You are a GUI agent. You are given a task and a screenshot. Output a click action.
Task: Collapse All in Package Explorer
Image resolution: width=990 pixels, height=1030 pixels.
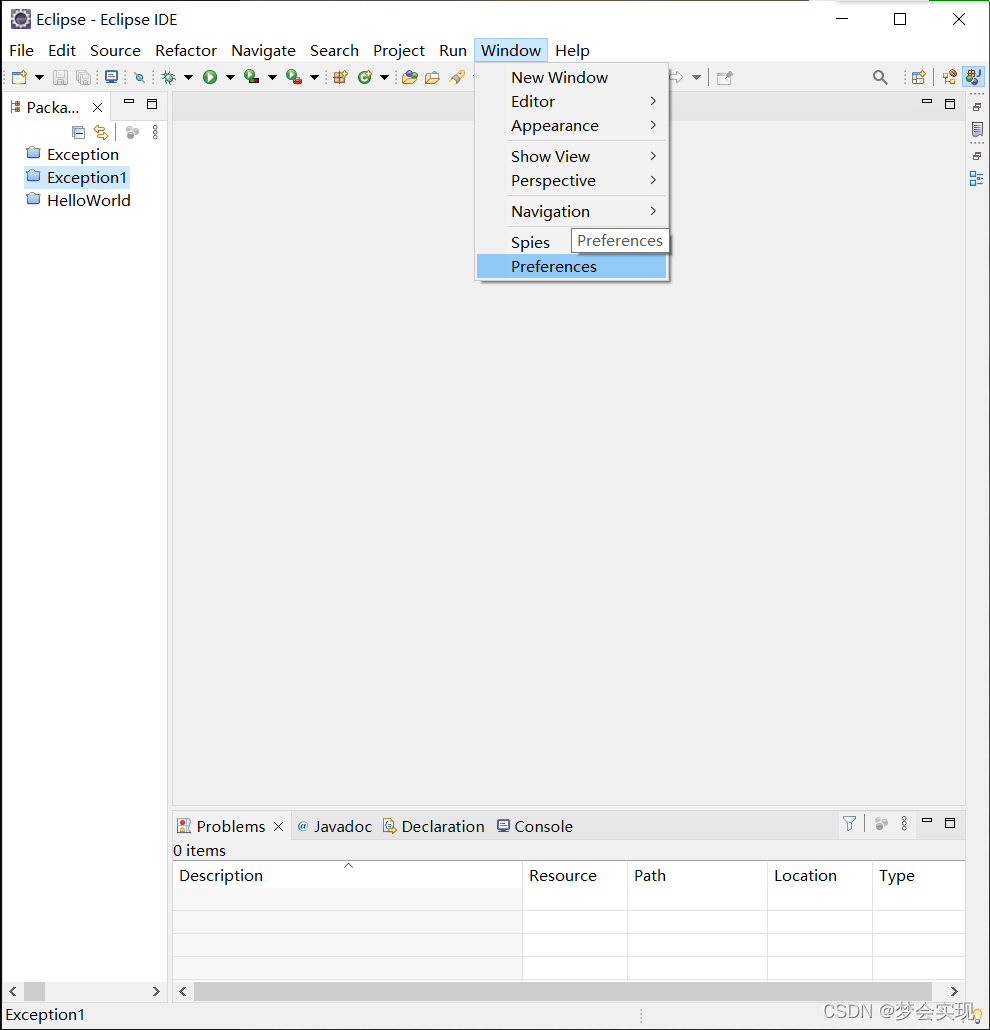point(78,133)
